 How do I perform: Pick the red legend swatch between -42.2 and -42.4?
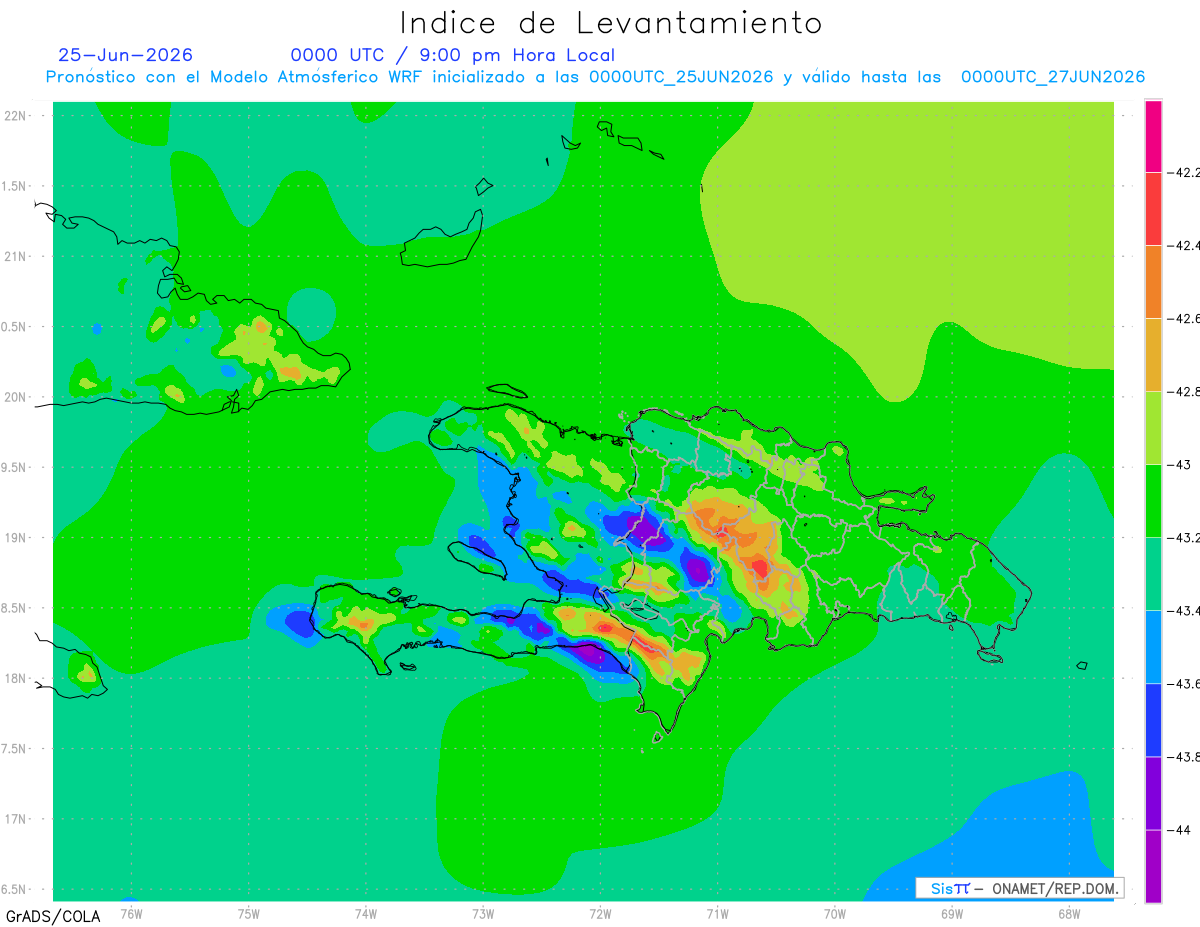pyautogui.click(x=1153, y=208)
